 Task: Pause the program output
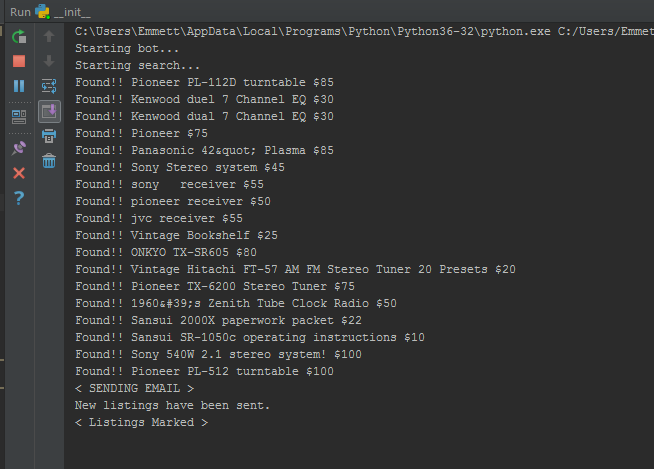pos(19,86)
